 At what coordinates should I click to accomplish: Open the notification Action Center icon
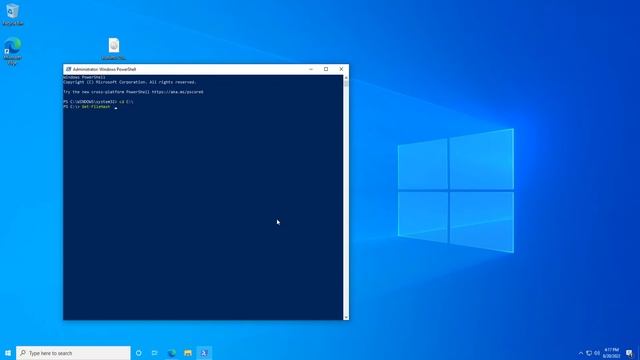(629, 353)
